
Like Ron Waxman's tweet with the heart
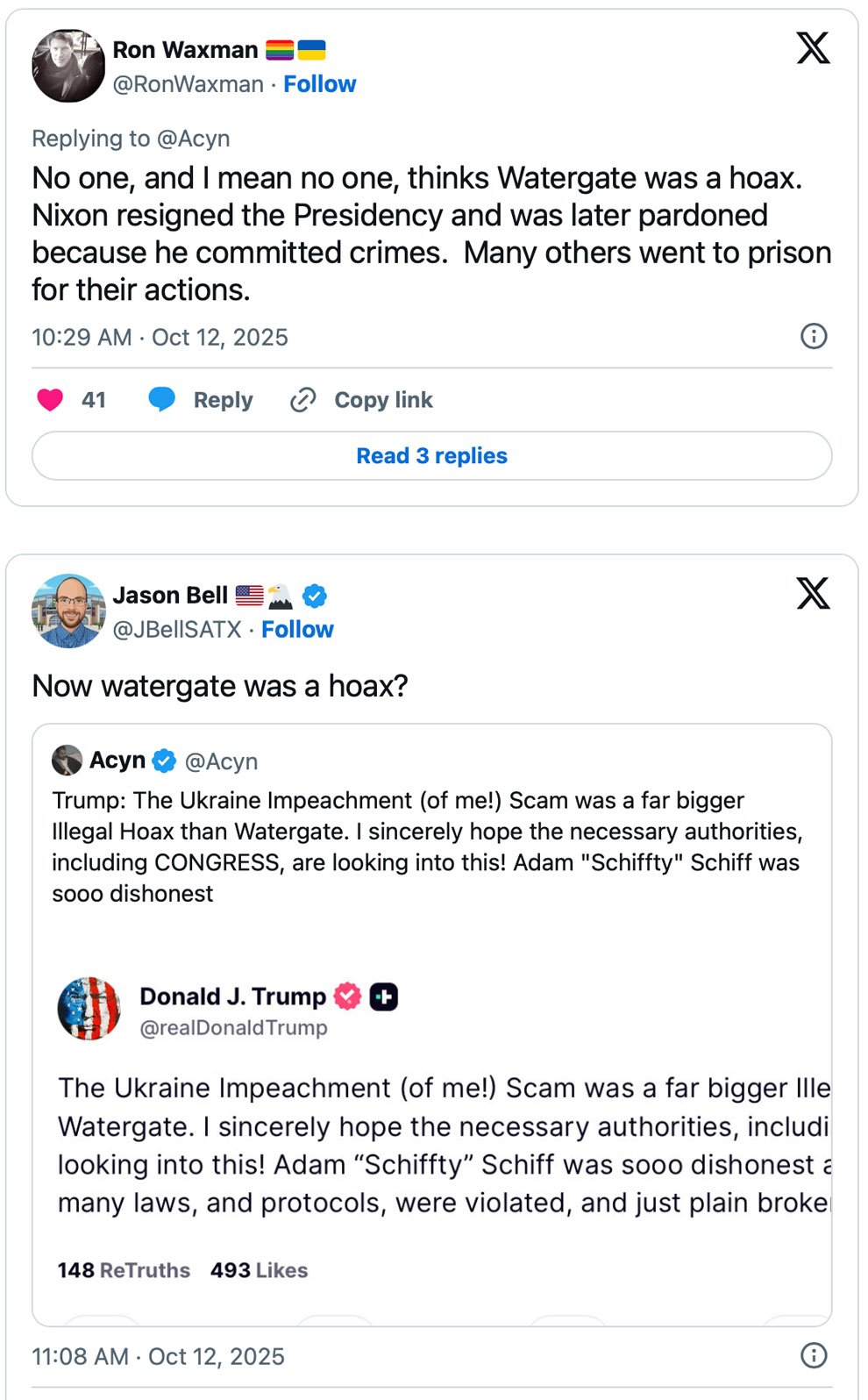tap(50, 400)
